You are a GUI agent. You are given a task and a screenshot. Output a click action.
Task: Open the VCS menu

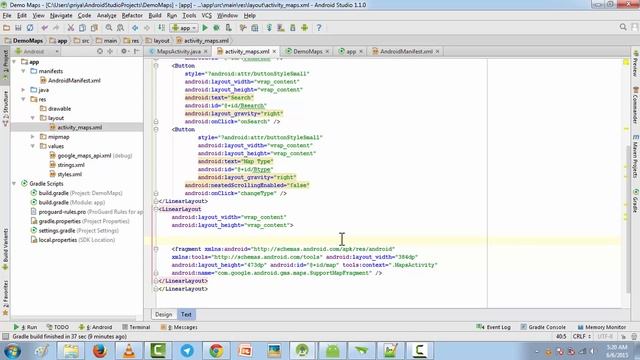(207, 16)
